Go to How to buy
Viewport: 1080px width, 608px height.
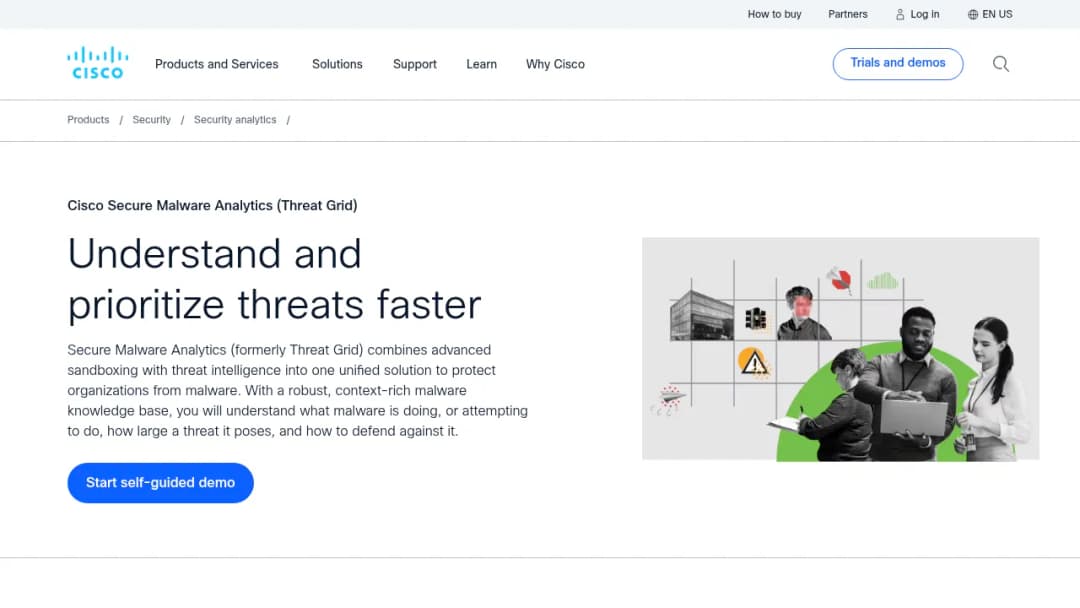point(774,14)
